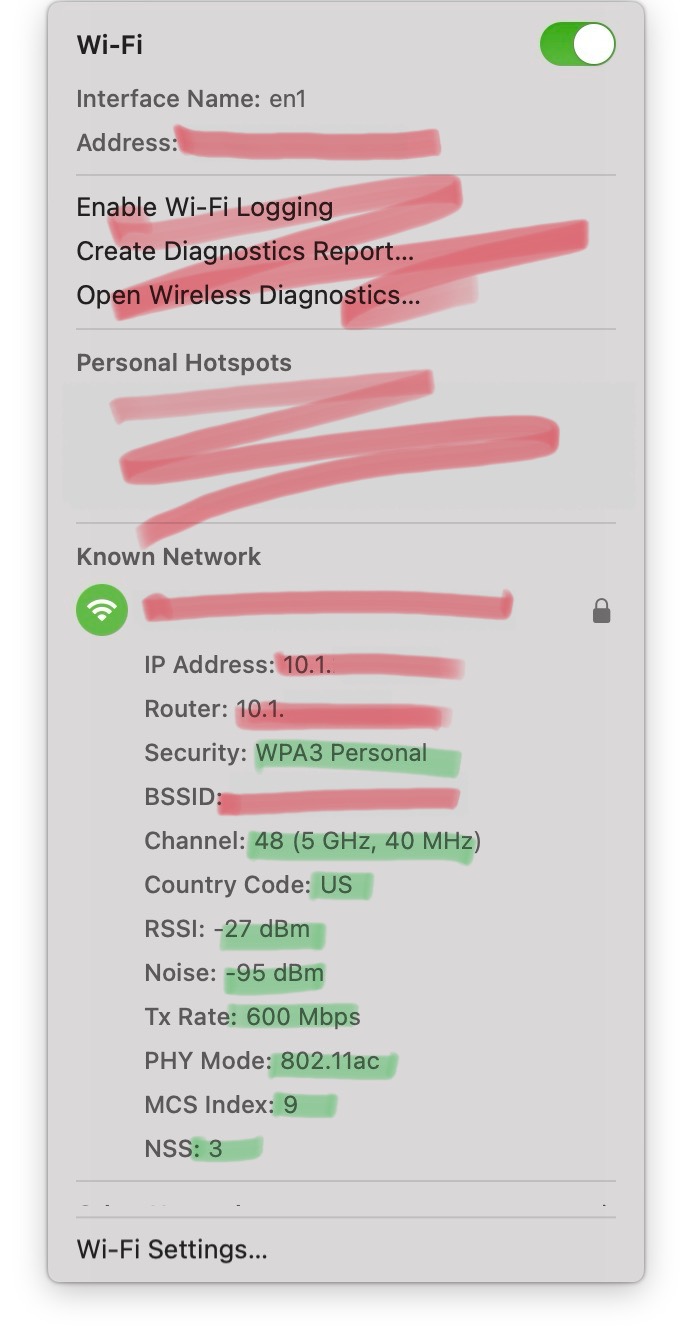Click the Personal Hotspots section header
692x1338 pixels.
click(x=184, y=362)
